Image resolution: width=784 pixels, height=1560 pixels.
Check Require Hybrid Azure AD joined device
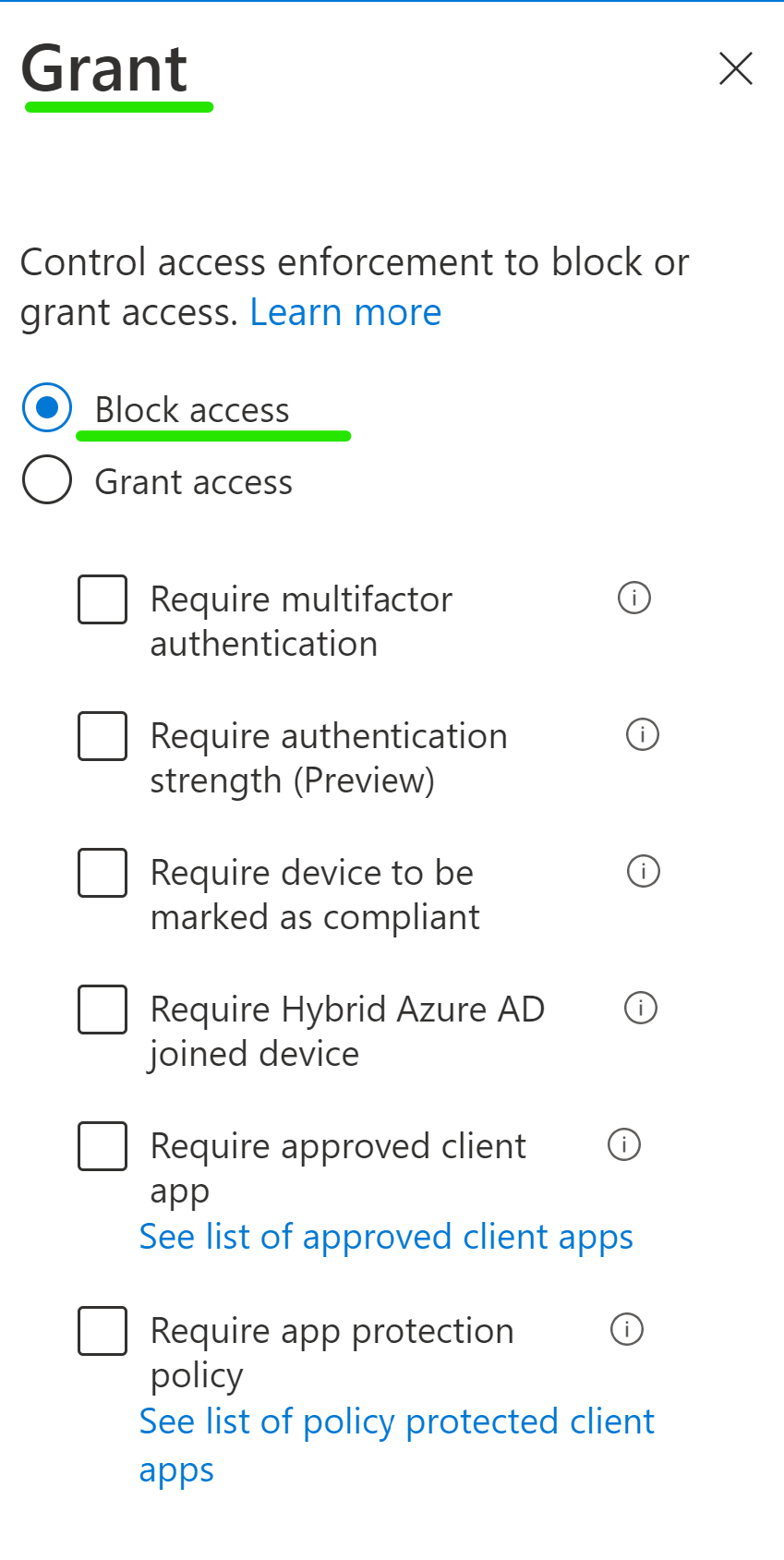point(102,1009)
